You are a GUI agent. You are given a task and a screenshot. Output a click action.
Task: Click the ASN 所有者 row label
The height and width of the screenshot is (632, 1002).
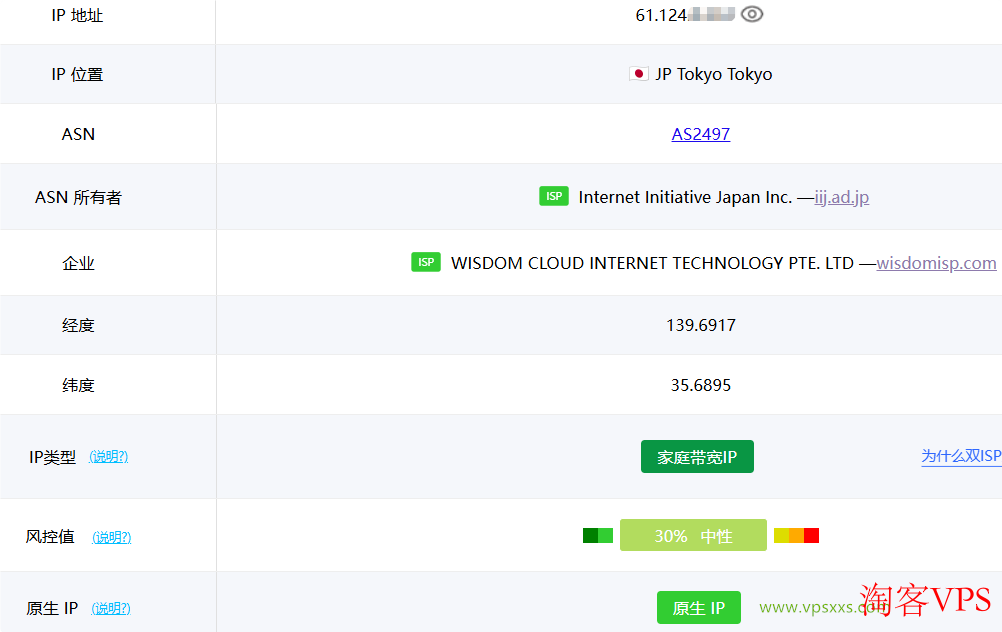[x=78, y=197]
